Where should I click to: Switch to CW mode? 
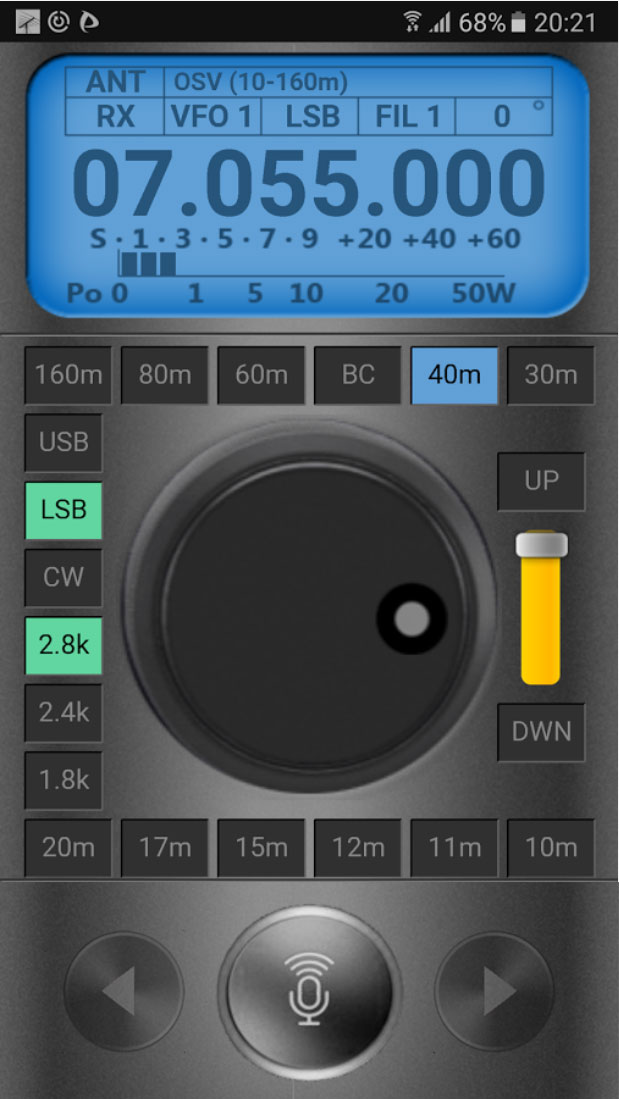point(64,577)
